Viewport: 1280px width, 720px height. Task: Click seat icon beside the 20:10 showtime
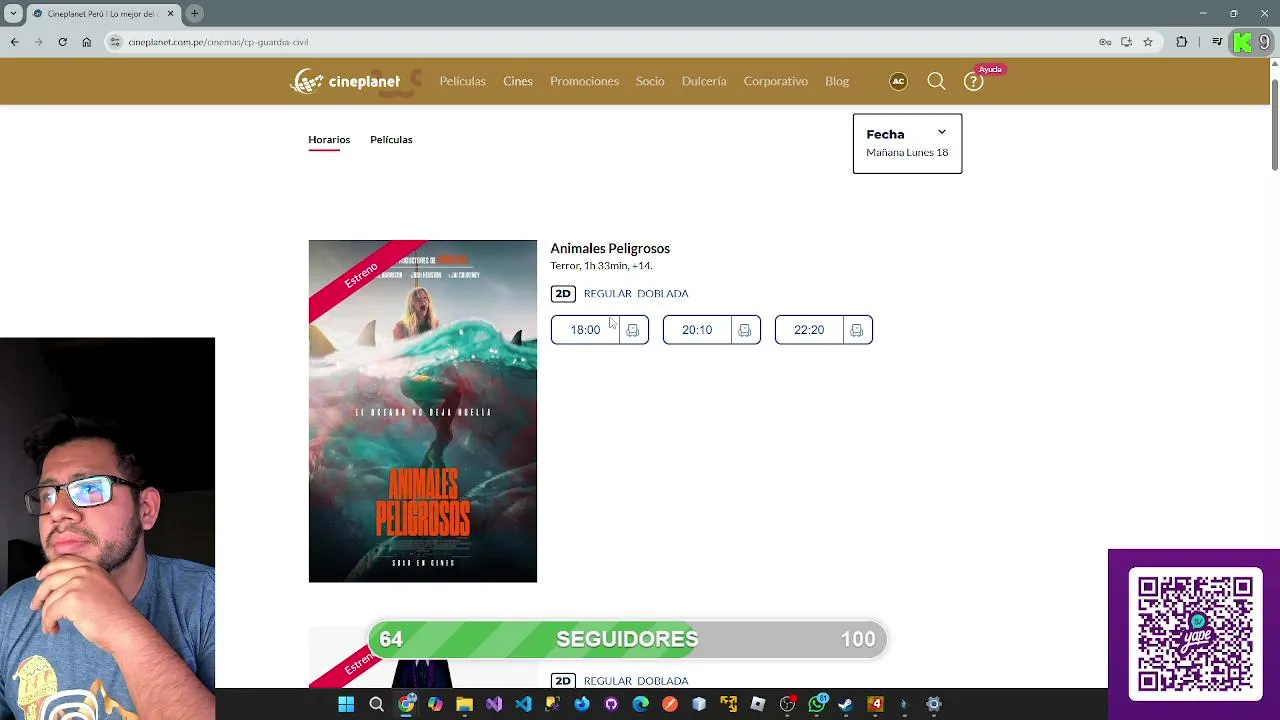pyautogui.click(x=745, y=330)
